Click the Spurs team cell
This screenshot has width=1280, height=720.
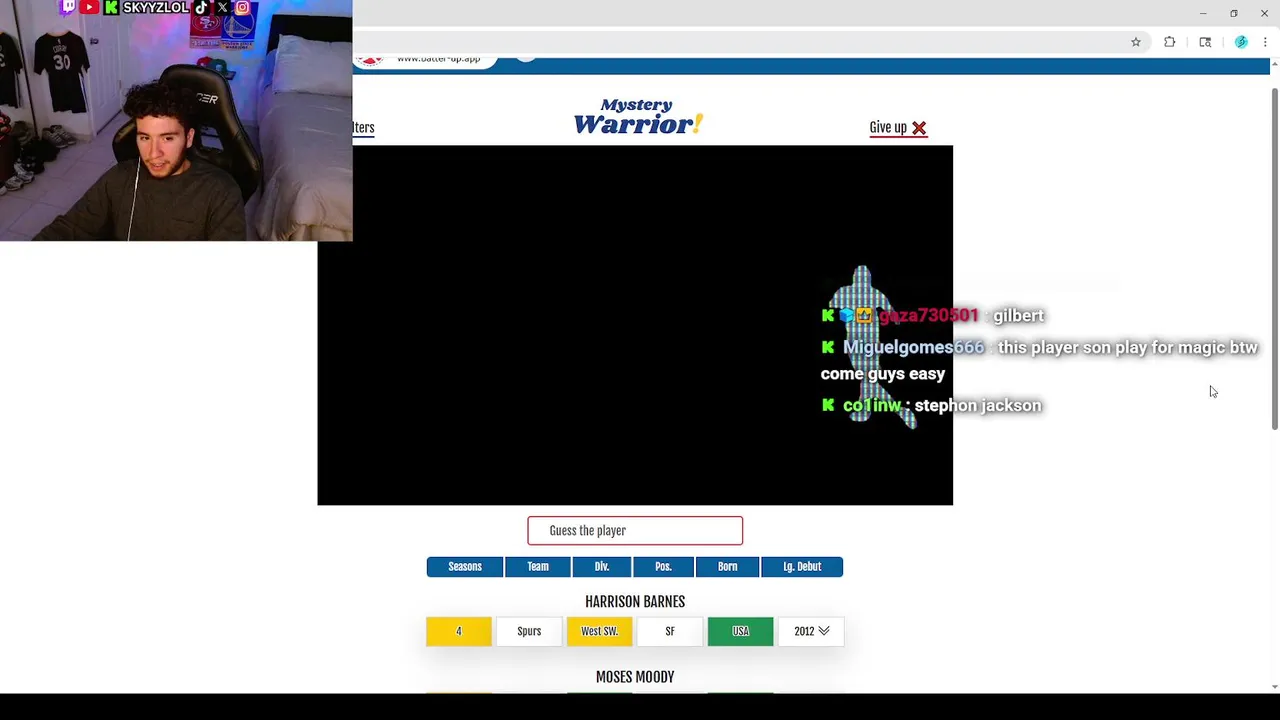coord(529,631)
